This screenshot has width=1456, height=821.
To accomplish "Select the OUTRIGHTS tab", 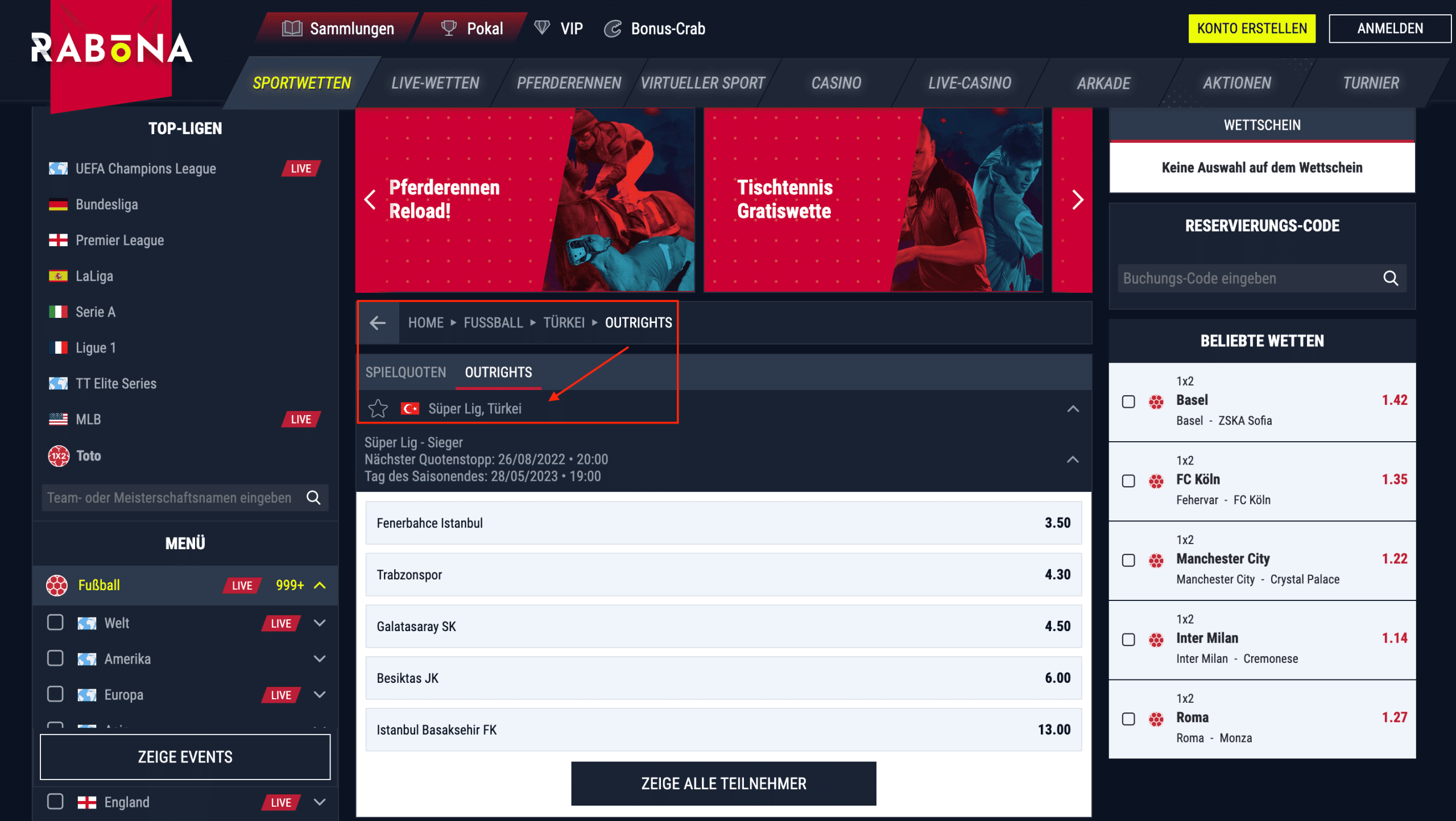I will point(498,372).
